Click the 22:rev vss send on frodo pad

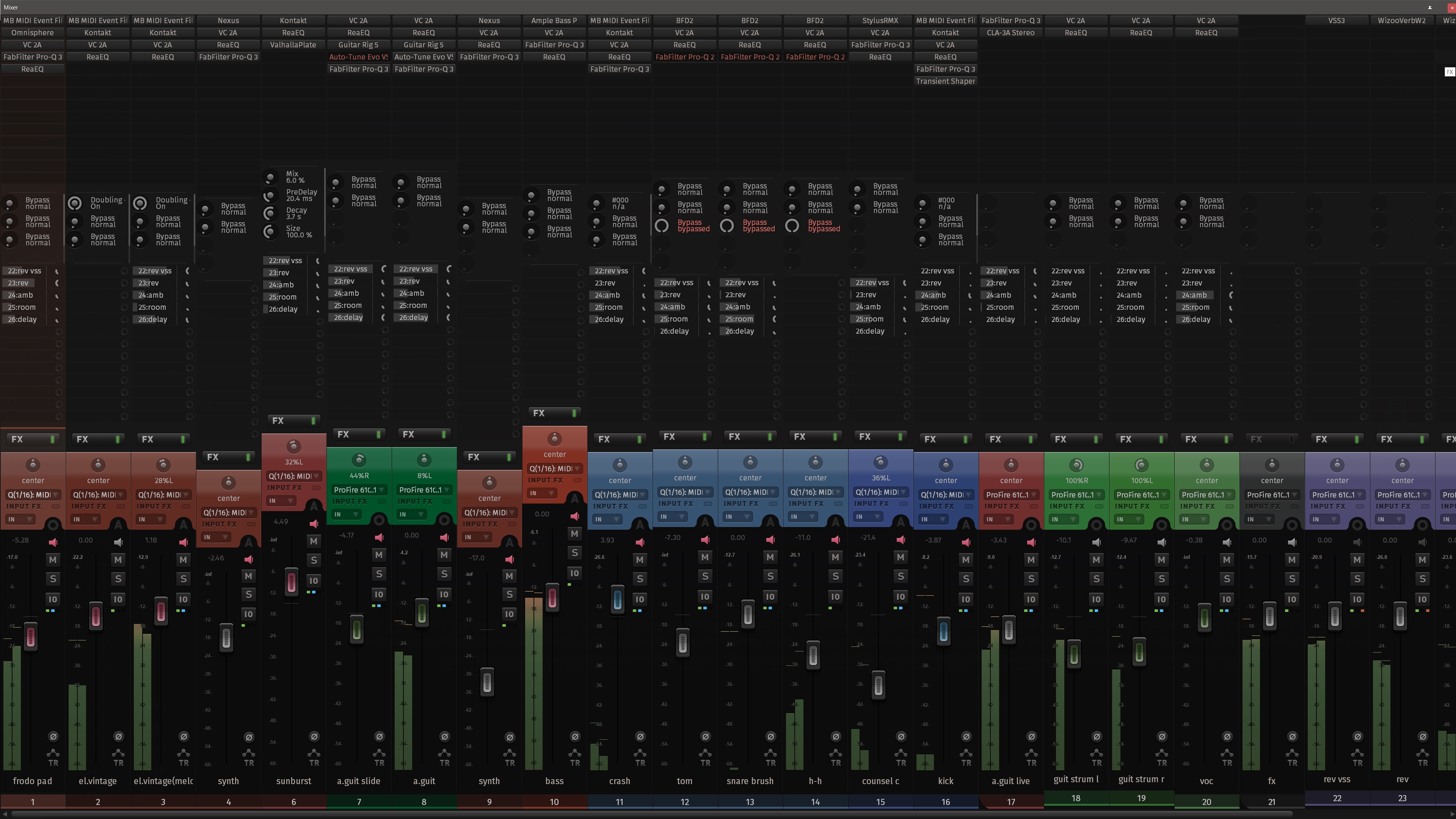pos(25,271)
